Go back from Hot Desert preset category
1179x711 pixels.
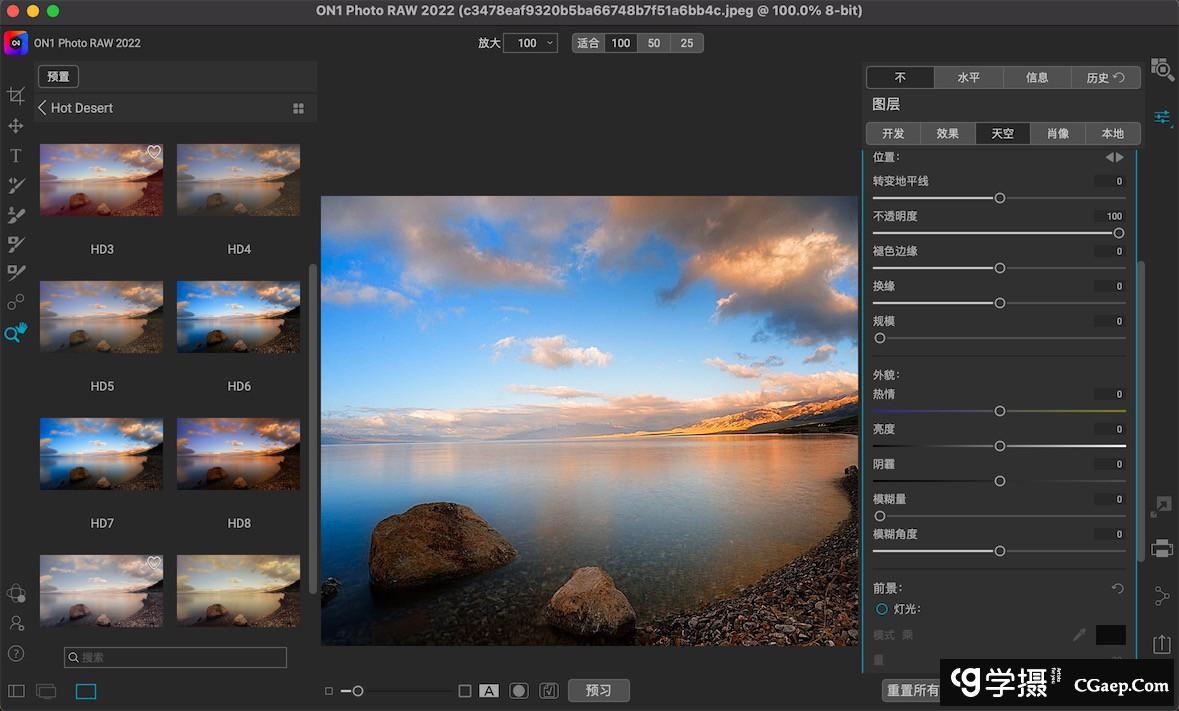point(43,108)
